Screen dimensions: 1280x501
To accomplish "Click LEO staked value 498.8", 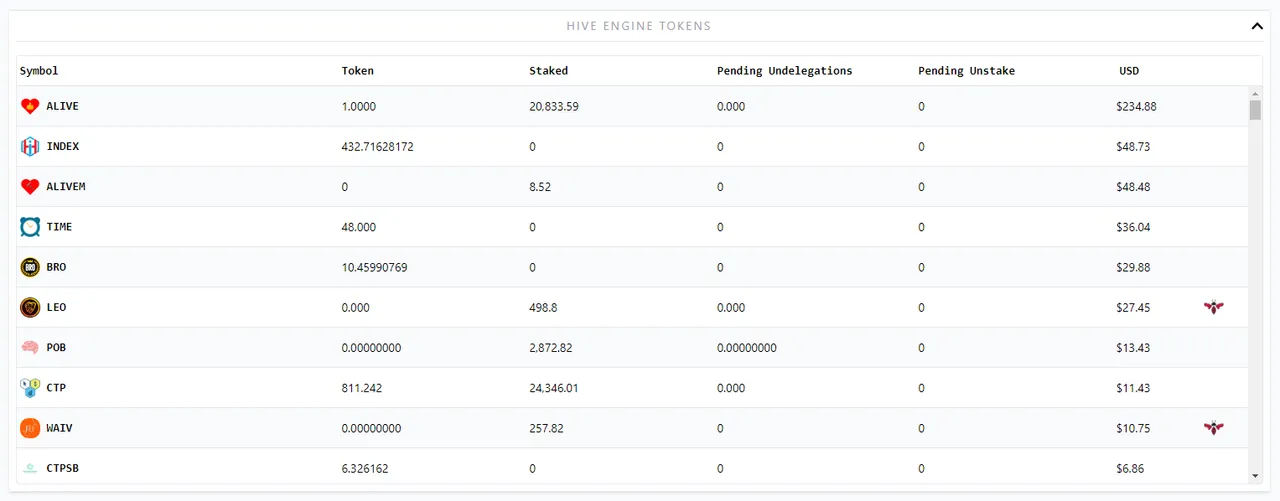I will (543, 307).
